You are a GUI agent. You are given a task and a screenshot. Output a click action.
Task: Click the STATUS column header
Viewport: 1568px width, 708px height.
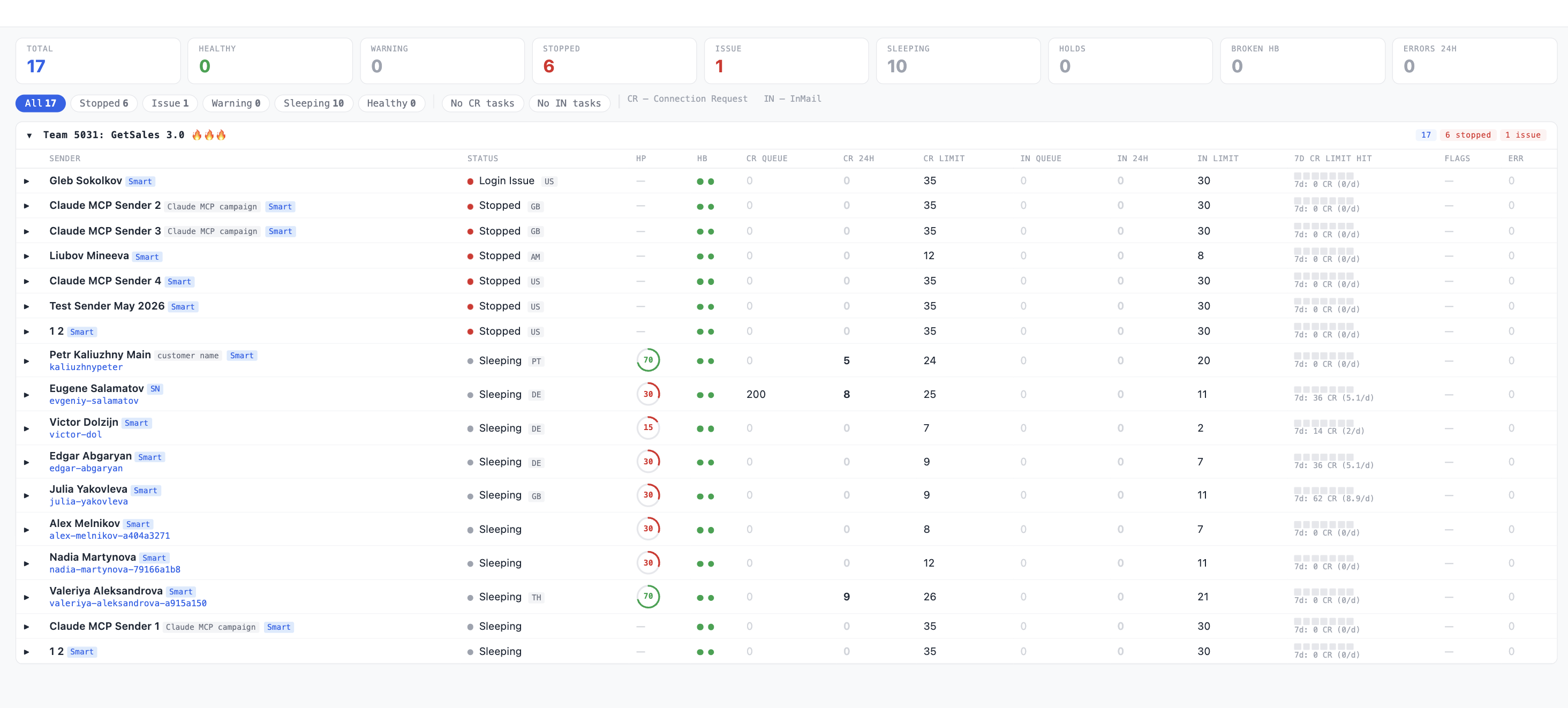(x=483, y=159)
